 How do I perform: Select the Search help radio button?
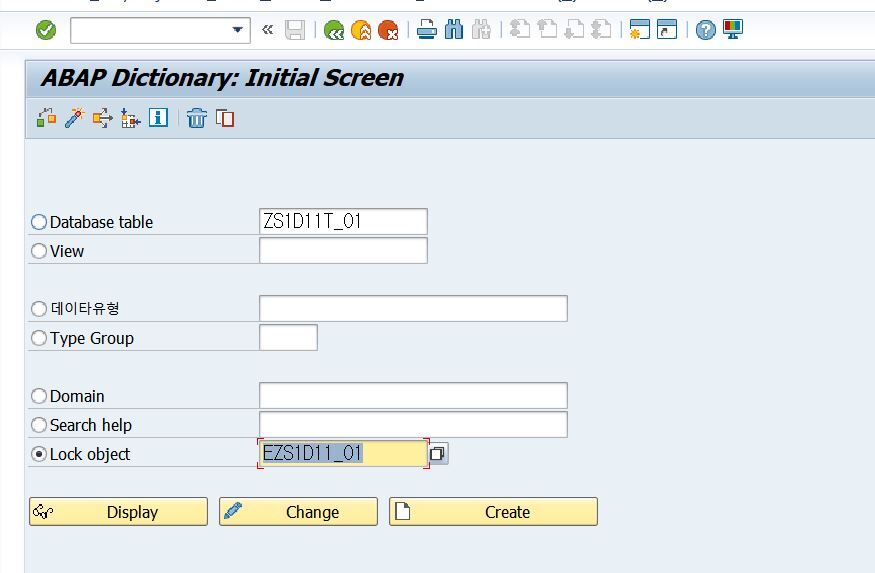point(39,425)
